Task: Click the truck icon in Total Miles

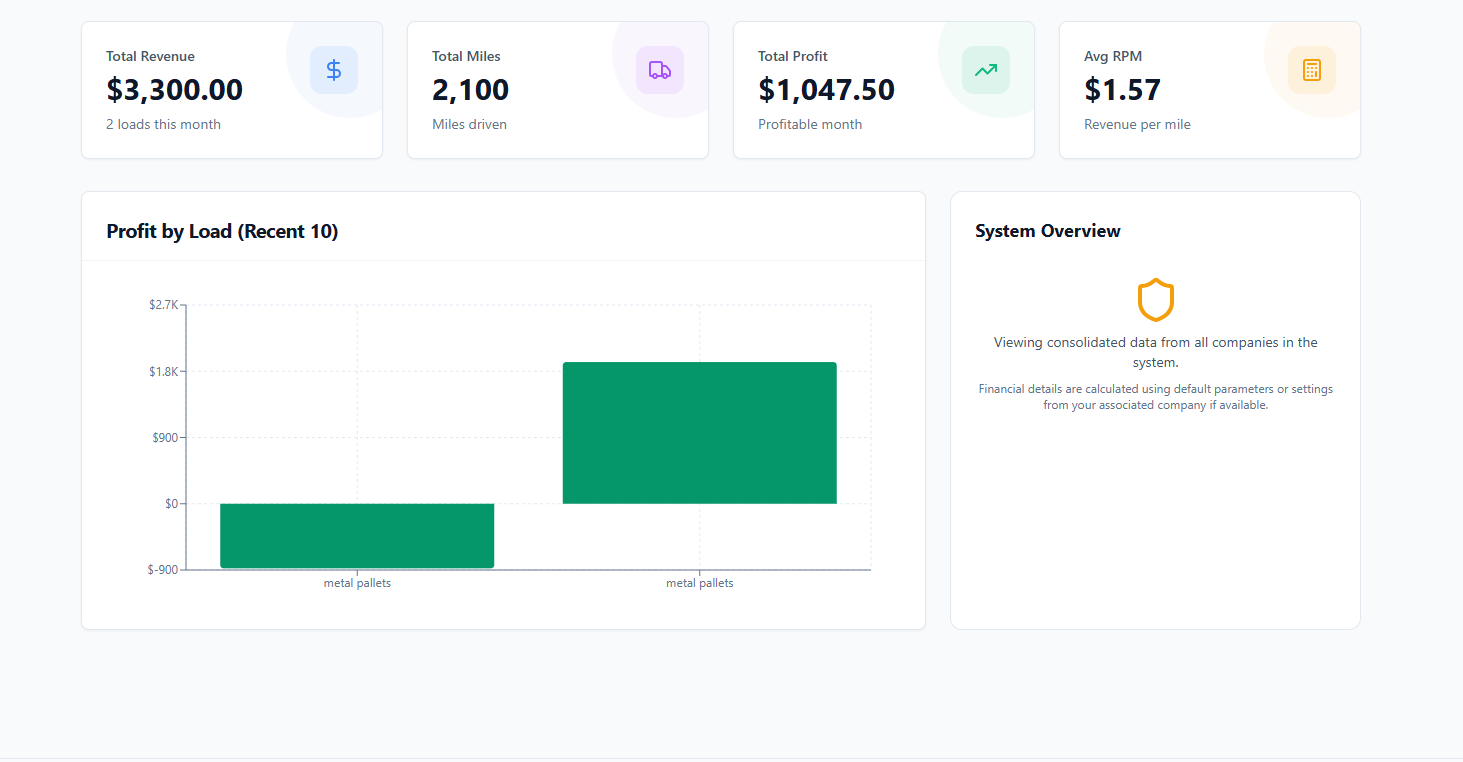Action: click(660, 70)
